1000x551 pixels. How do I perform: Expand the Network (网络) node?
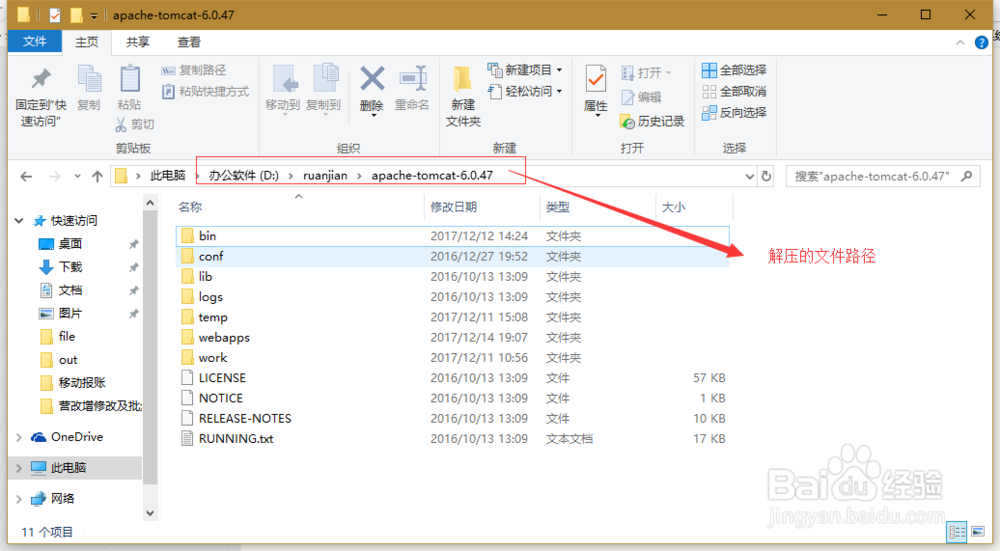point(18,499)
